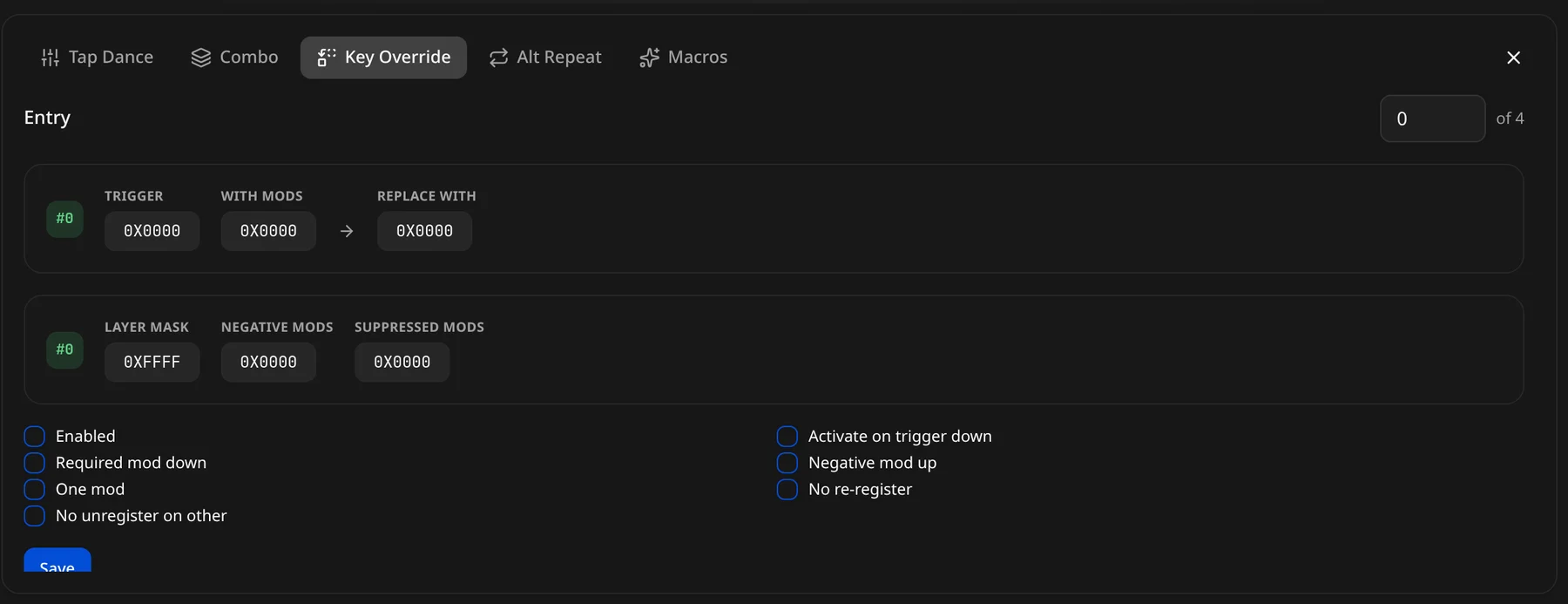Image resolution: width=1568 pixels, height=604 pixels.
Task: Open the Tap Dance tab
Action: pos(98,58)
